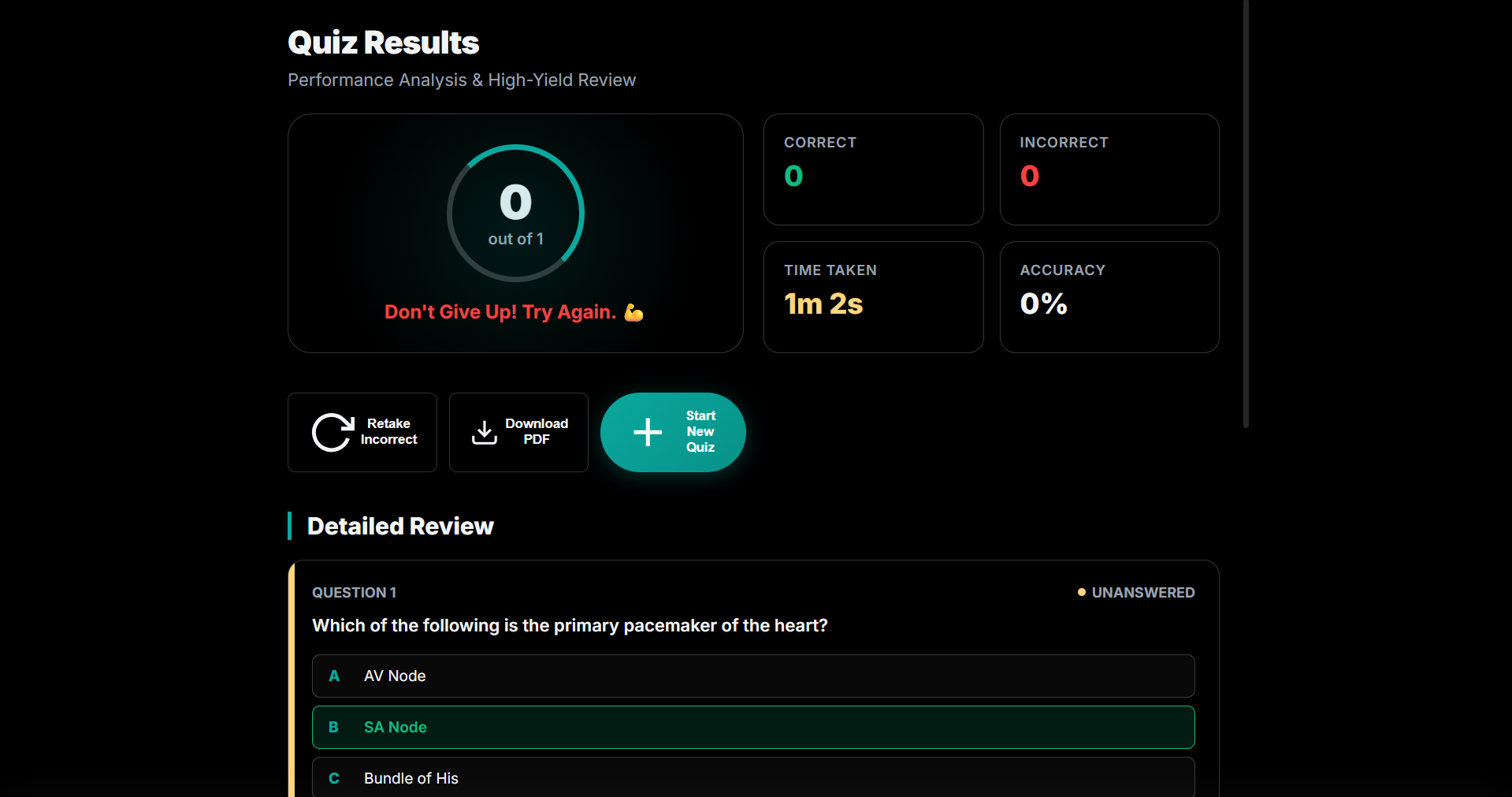This screenshot has width=1512, height=797.
Task: Click the Retake Incorrect button
Action: (362, 432)
